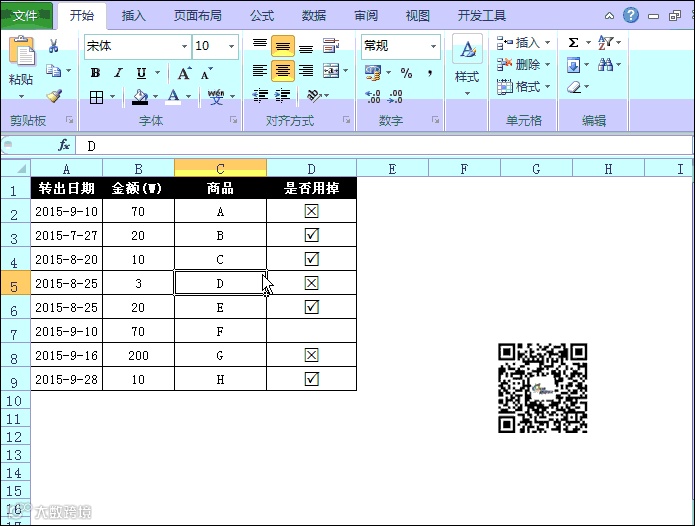Switch to the 数据 tab
Image resolution: width=695 pixels, height=526 pixels.
pyautogui.click(x=313, y=16)
